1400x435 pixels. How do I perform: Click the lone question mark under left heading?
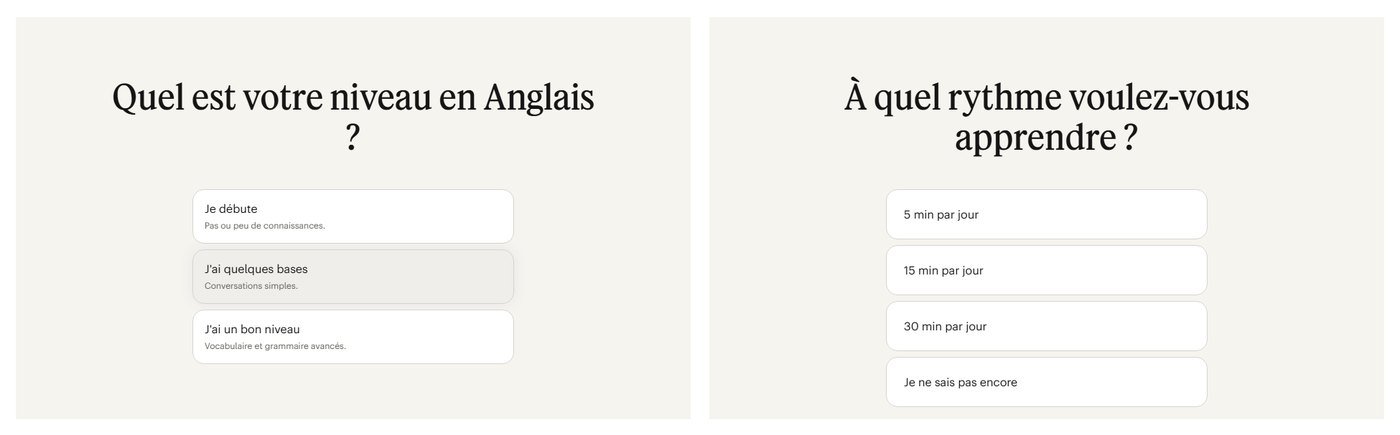pyautogui.click(x=352, y=138)
